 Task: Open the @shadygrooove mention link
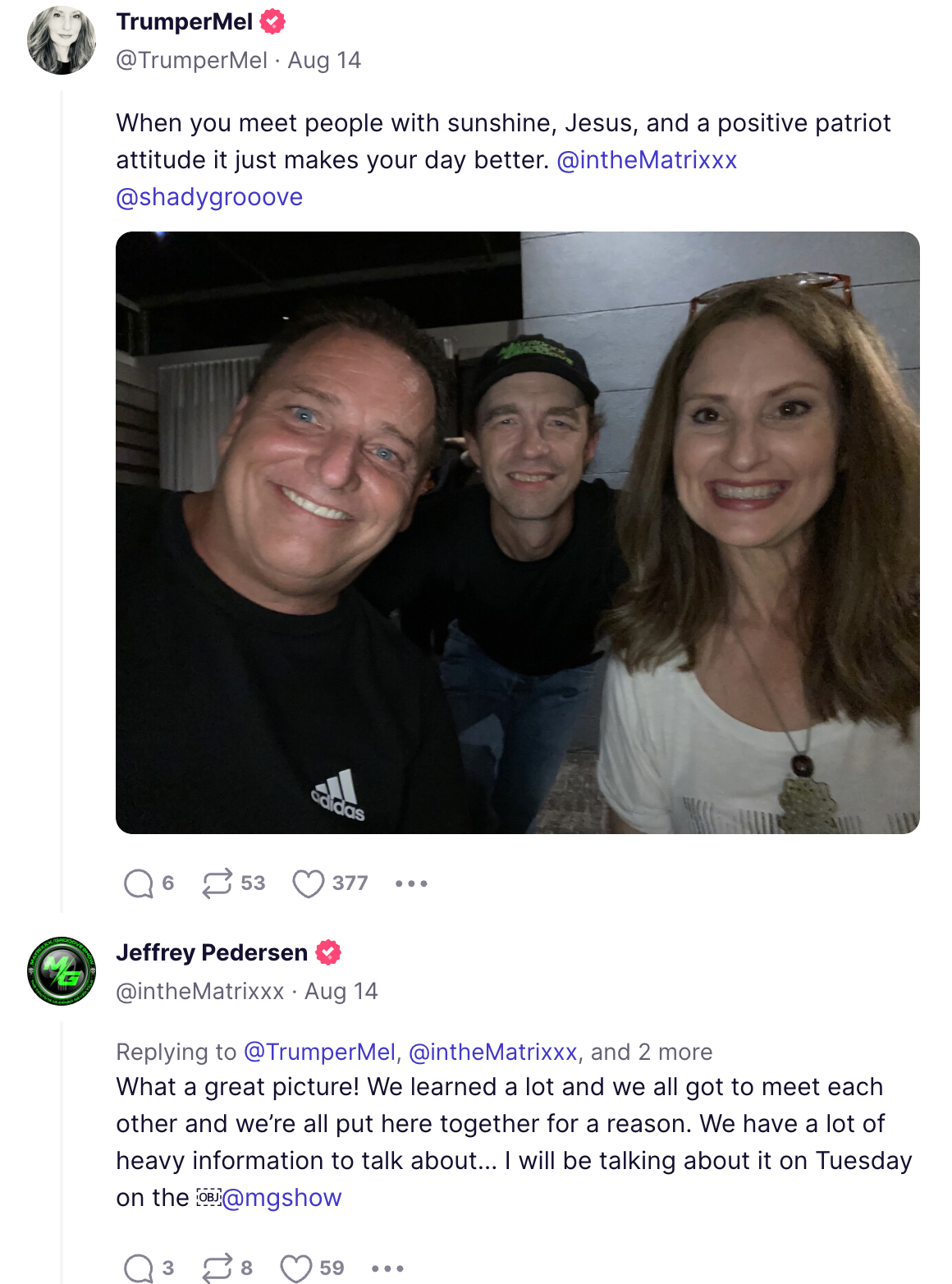coord(209,197)
